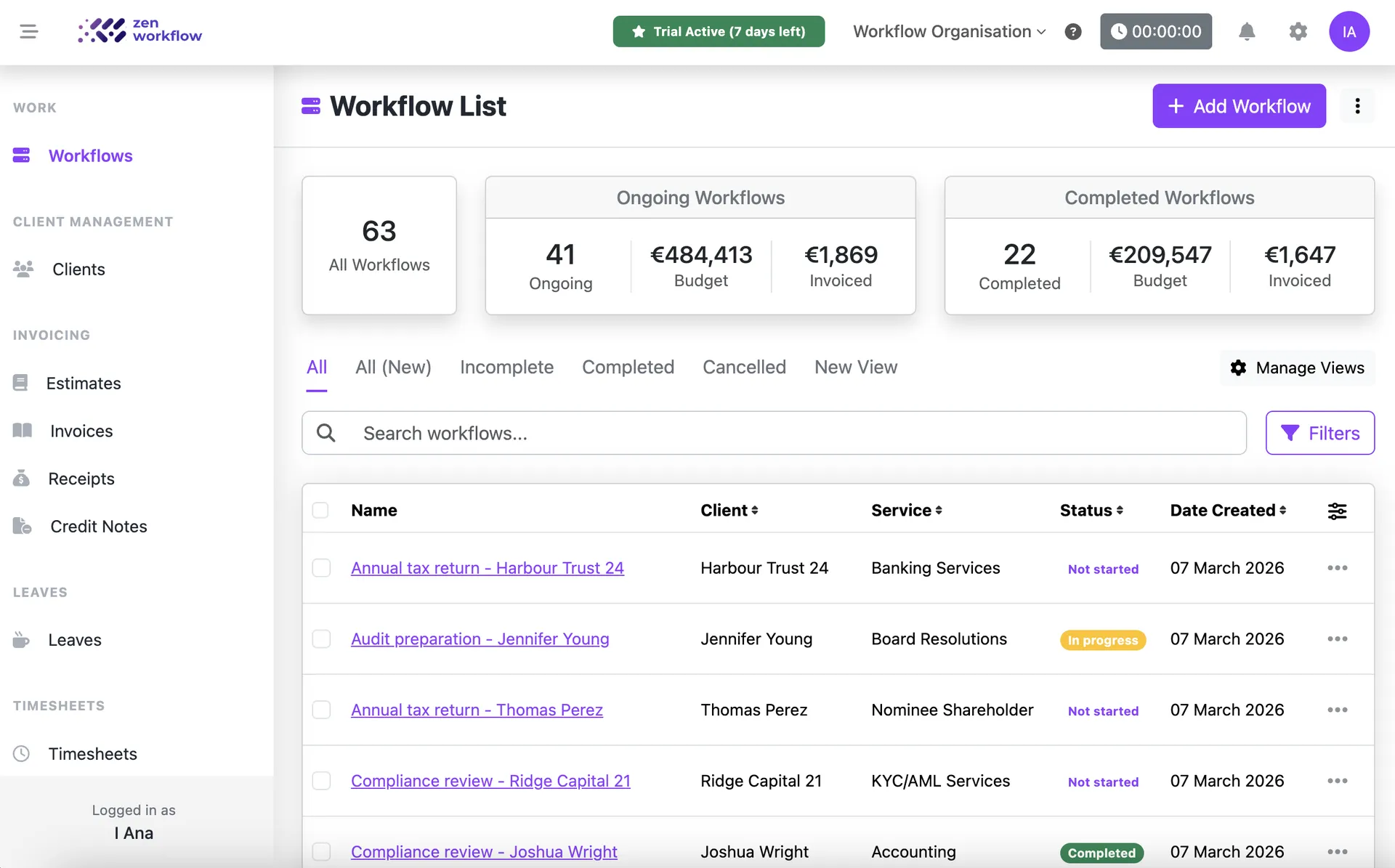
Task: Click the Zen Workflow logo
Action: point(140,31)
